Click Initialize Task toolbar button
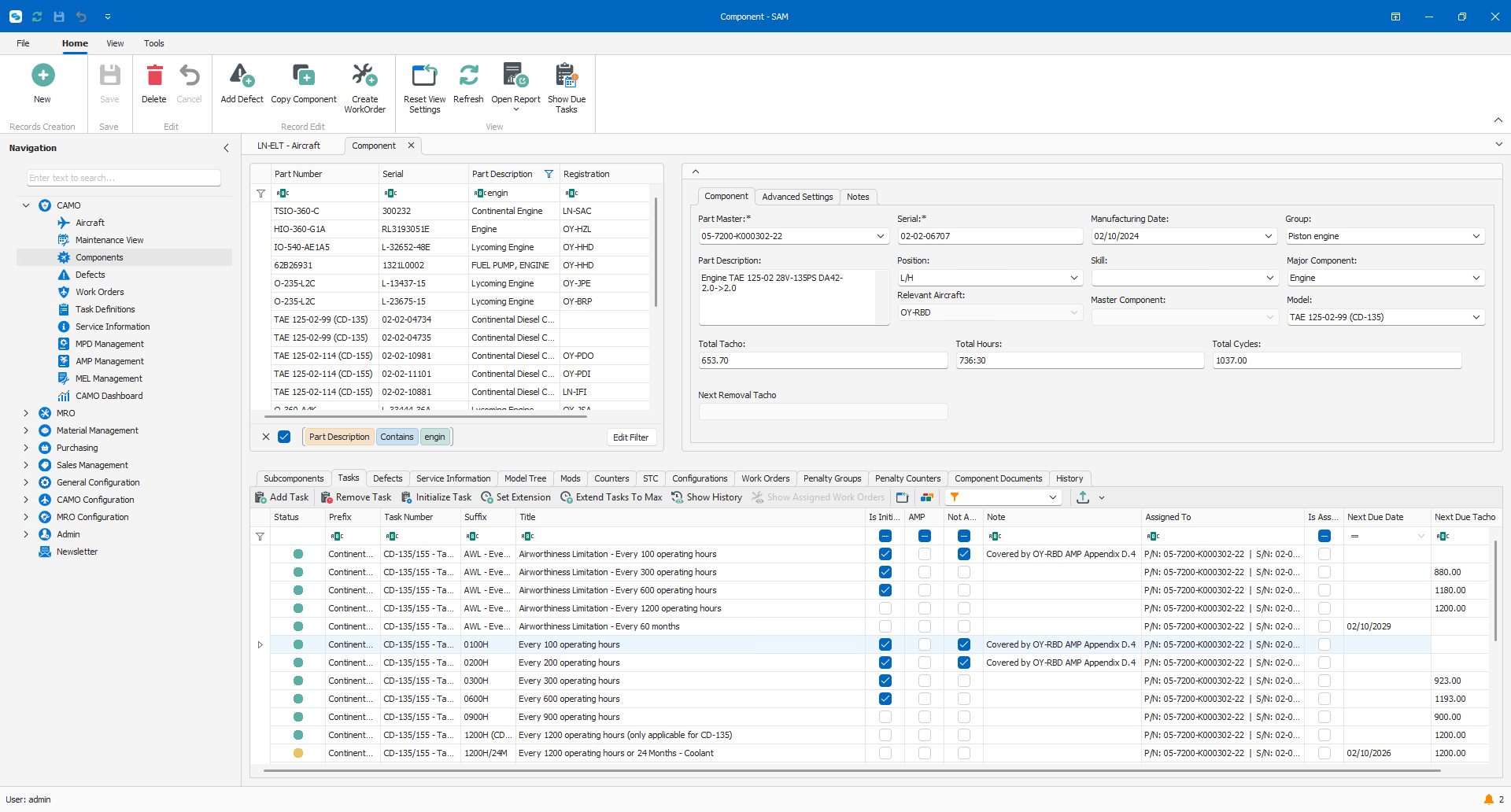Screen dimensions: 1511x812 [x=436, y=497]
